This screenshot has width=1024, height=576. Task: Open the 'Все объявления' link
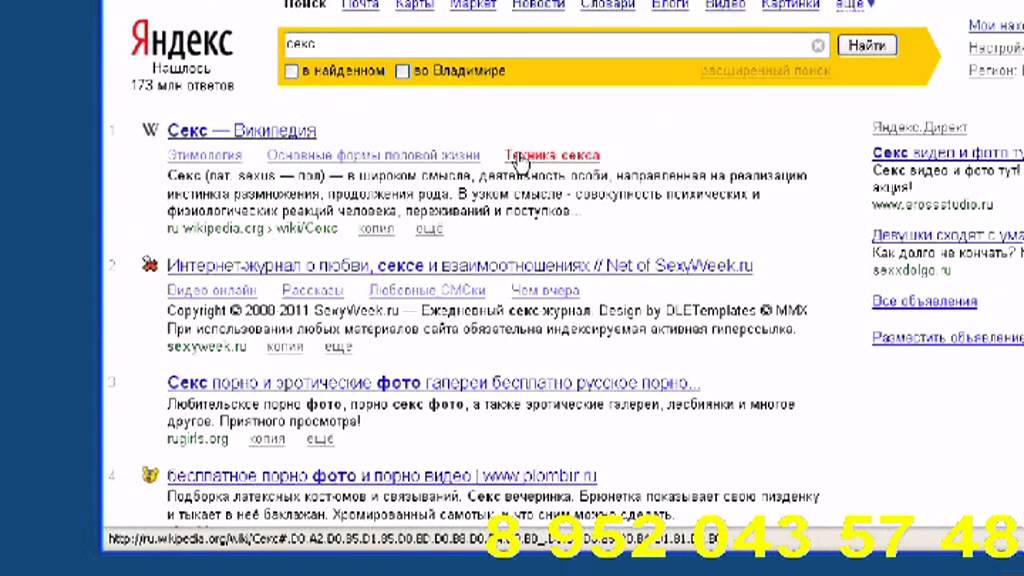pos(925,301)
